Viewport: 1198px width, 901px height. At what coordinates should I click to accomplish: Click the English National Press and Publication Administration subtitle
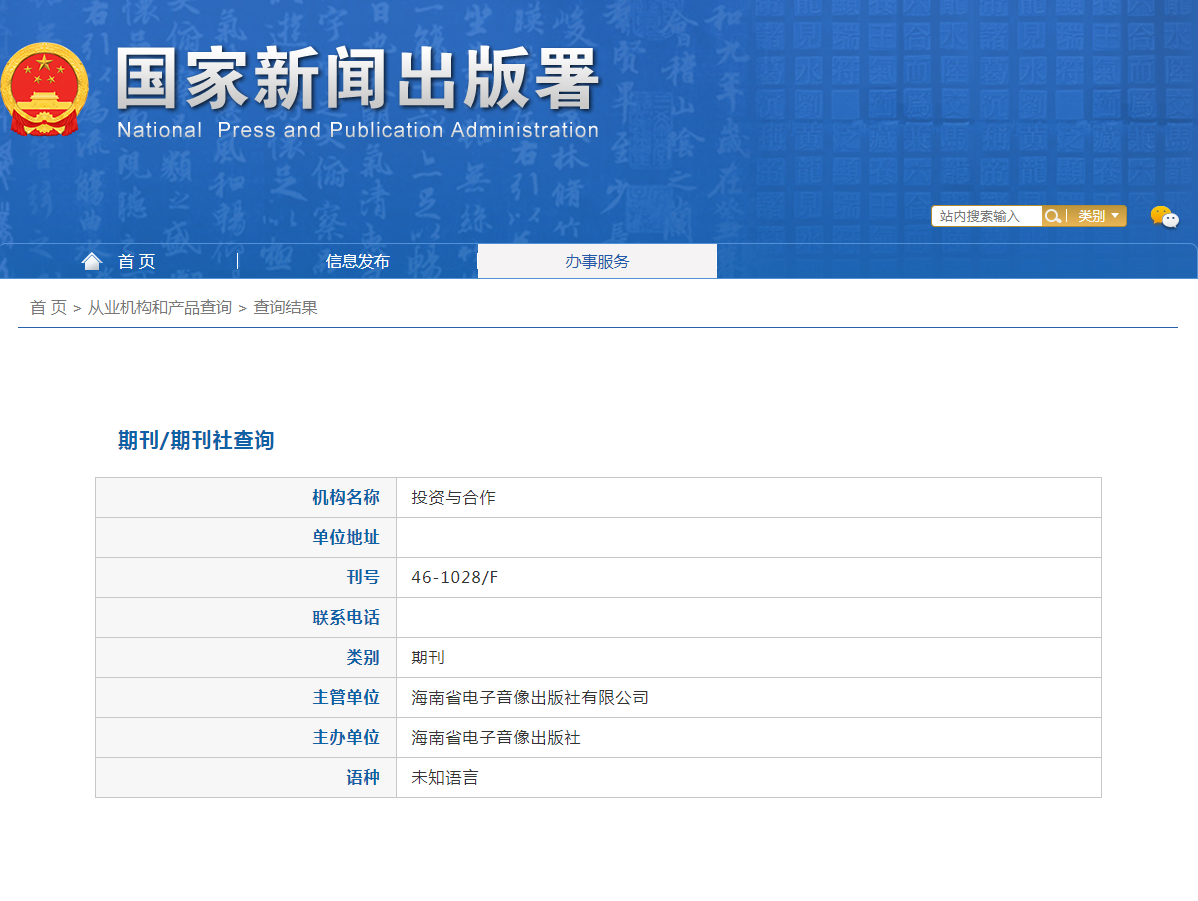click(x=357, y=130)
